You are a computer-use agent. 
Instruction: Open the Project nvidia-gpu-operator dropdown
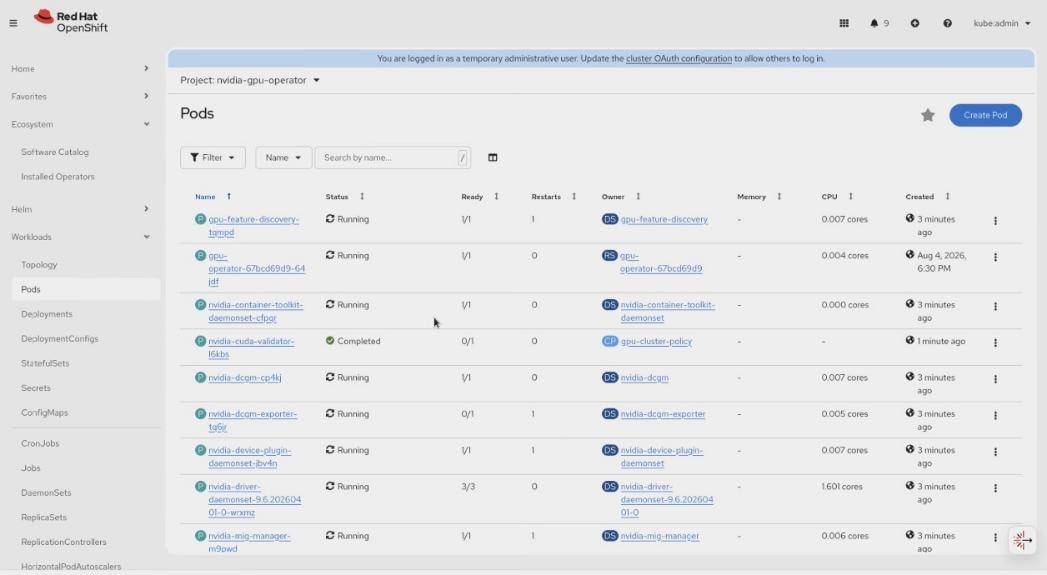coord(250,80)
